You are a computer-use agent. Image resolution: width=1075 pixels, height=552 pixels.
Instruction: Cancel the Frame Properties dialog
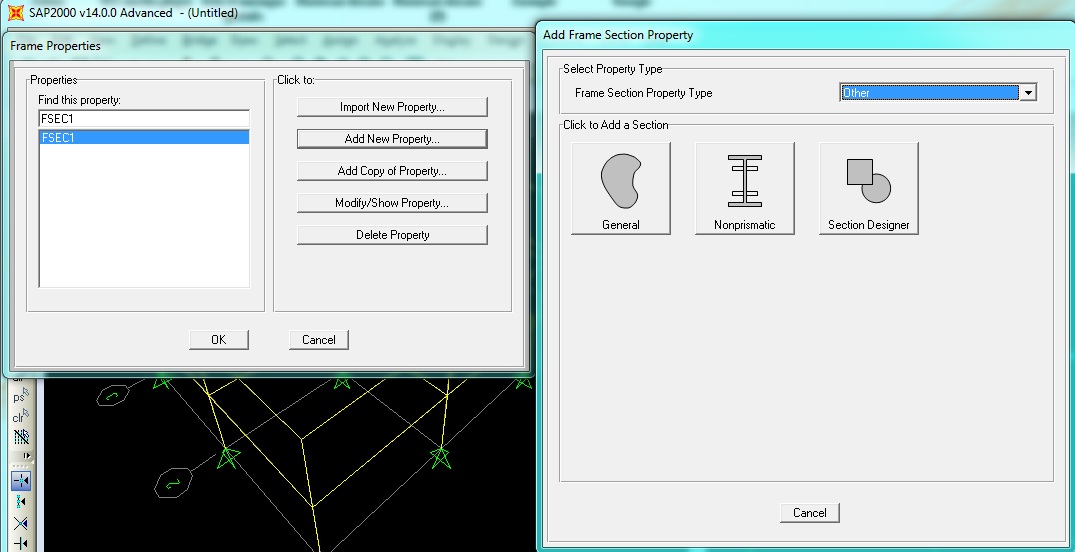click(x=319, y=339)
